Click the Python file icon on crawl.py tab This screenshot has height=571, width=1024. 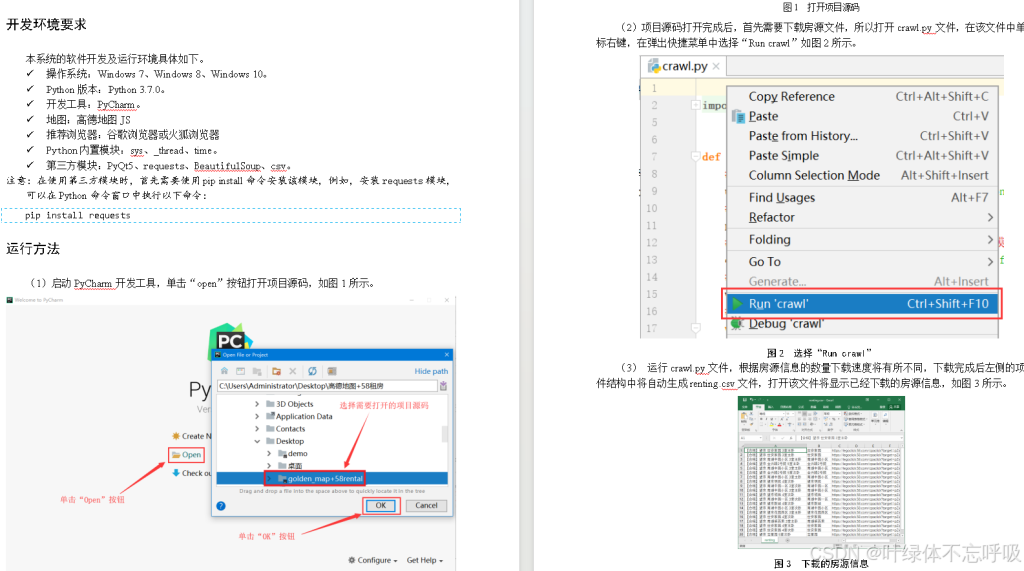[x=654, y=66]
